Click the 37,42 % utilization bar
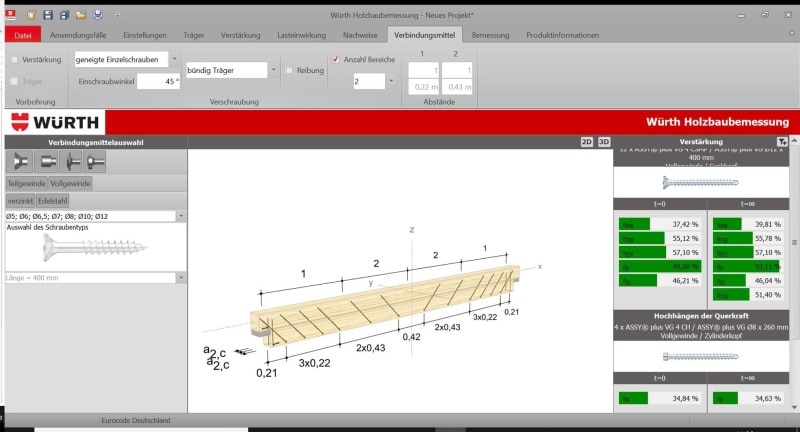Viewport: 800px width, 432px height. click(x=659, y=224)
